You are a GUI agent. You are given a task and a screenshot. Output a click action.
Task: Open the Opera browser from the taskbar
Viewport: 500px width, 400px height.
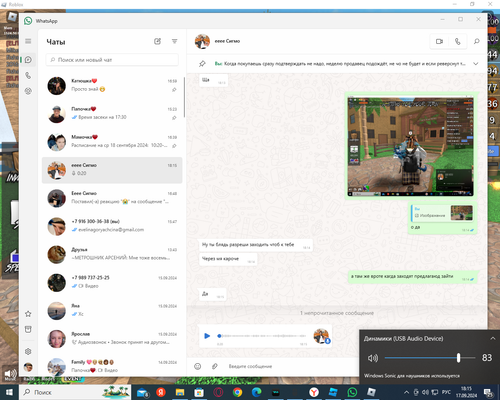point(218,392)
